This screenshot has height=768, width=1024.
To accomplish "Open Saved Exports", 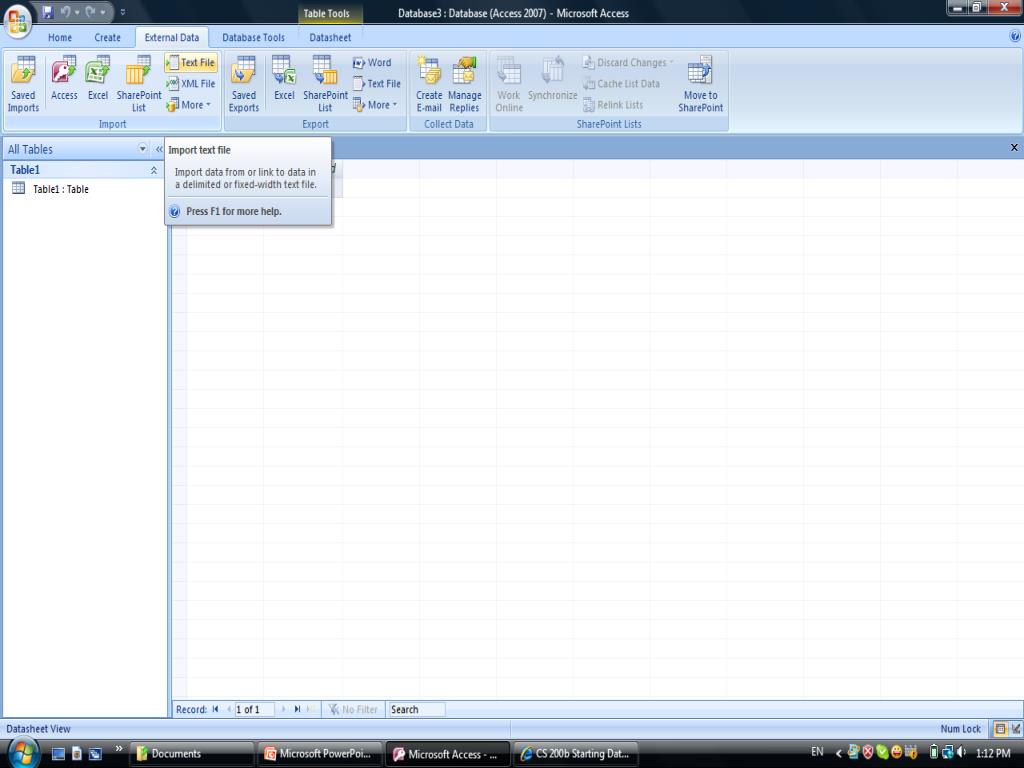I will coord(244,84).
